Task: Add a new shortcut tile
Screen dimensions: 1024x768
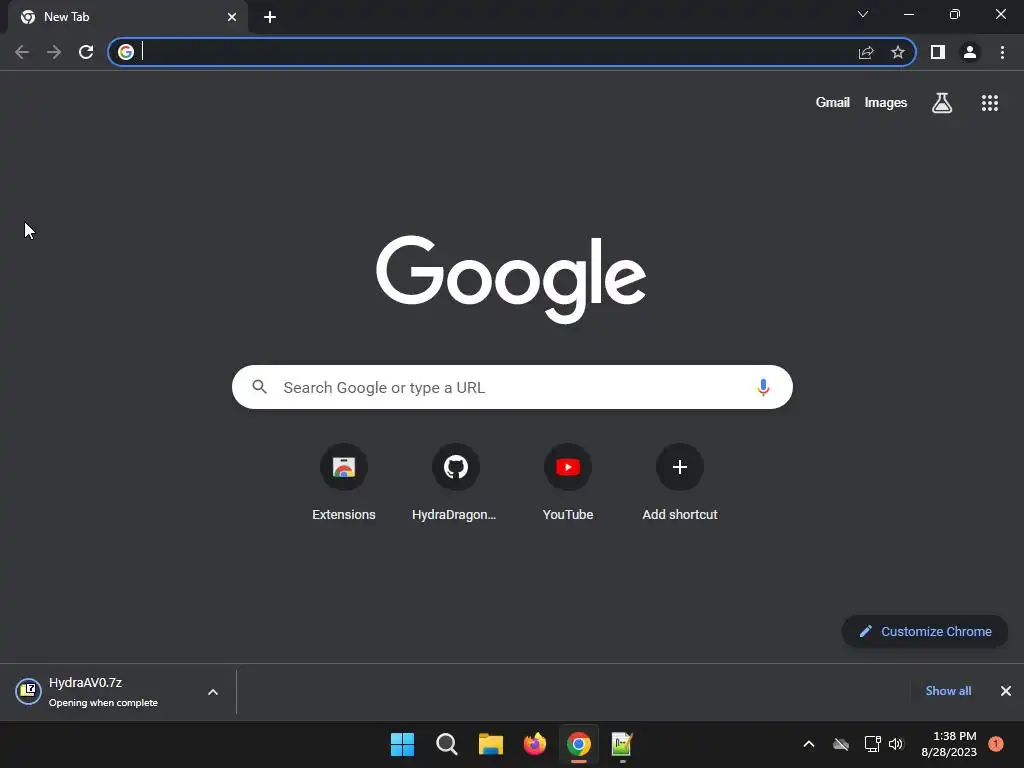Action: click(x=680, y=483)
